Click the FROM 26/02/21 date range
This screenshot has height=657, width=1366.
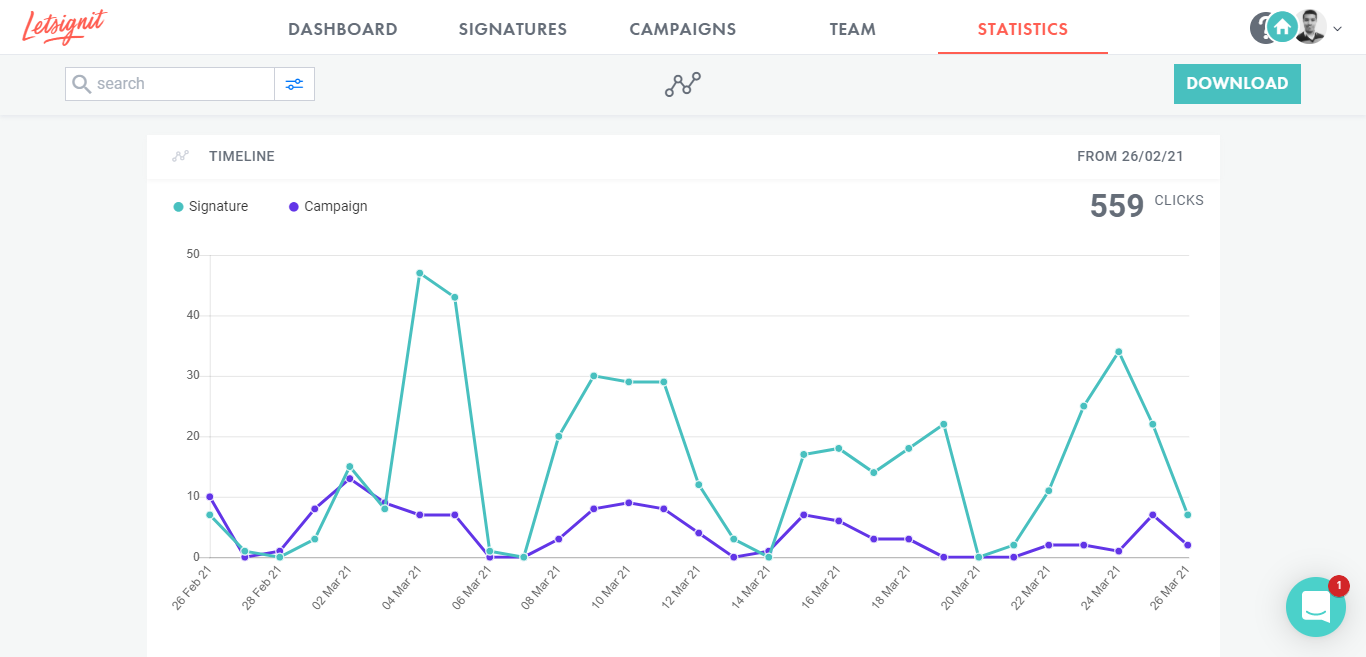coord(1130,156)
